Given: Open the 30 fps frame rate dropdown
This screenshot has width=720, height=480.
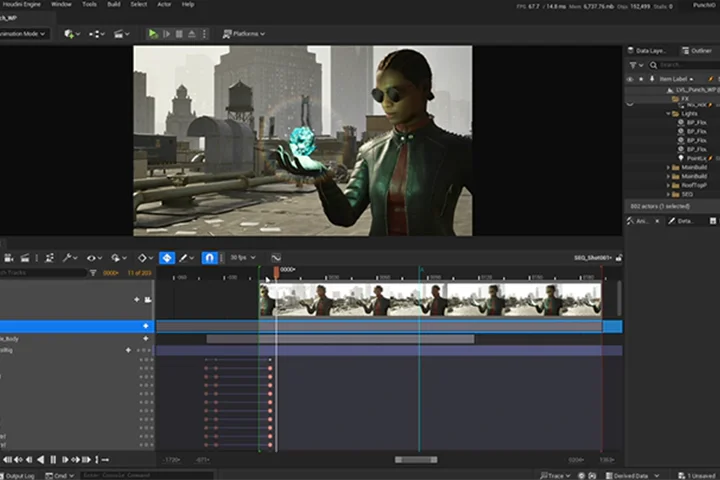Looking at the screenshot, I should [x=242, y=258].
